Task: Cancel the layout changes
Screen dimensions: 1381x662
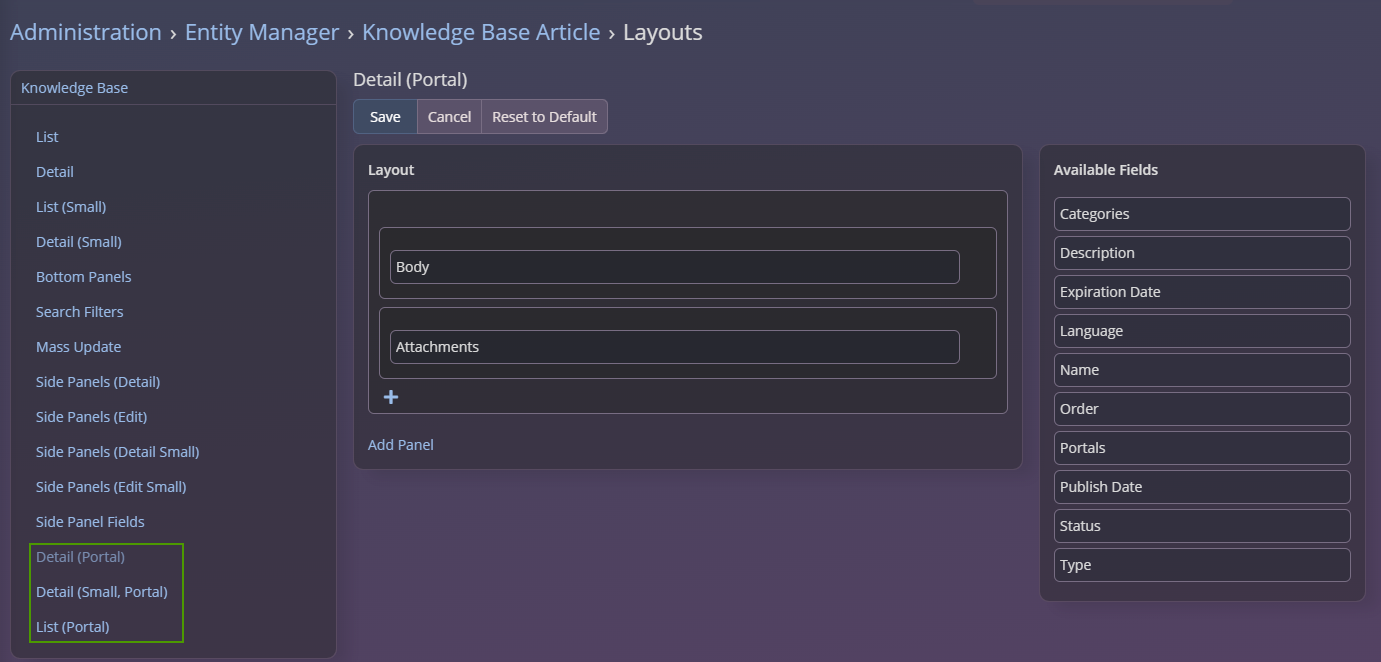Action: click(449, 117)
